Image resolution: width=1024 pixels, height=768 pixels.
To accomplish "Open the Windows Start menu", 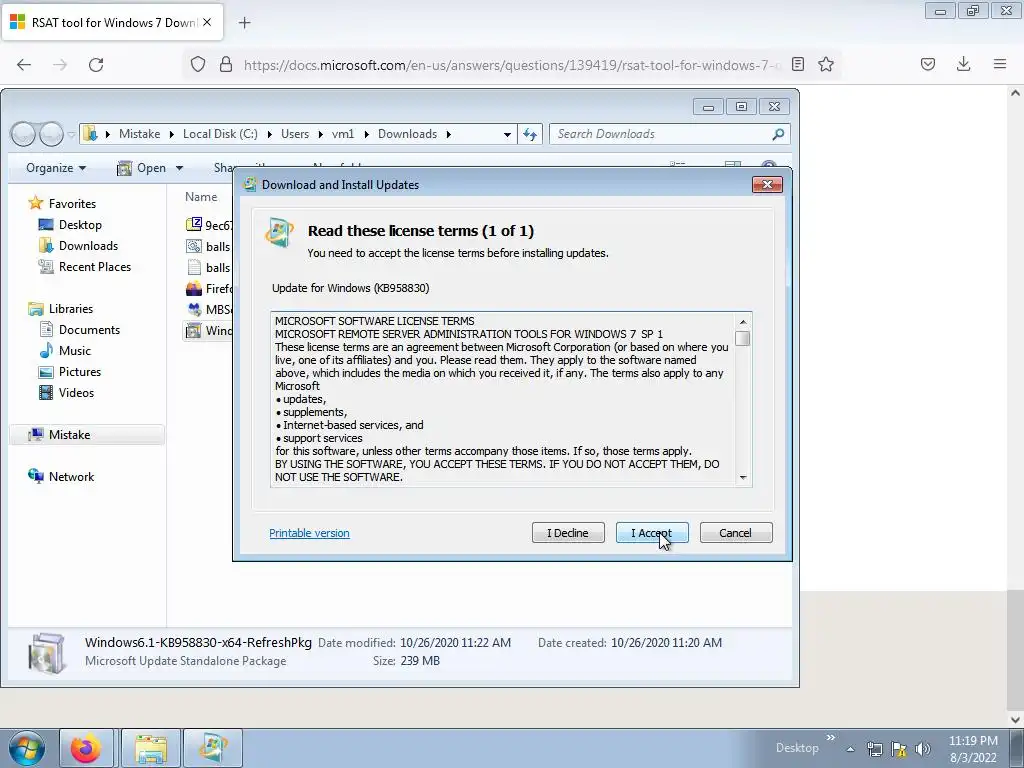I will point(27,748).
